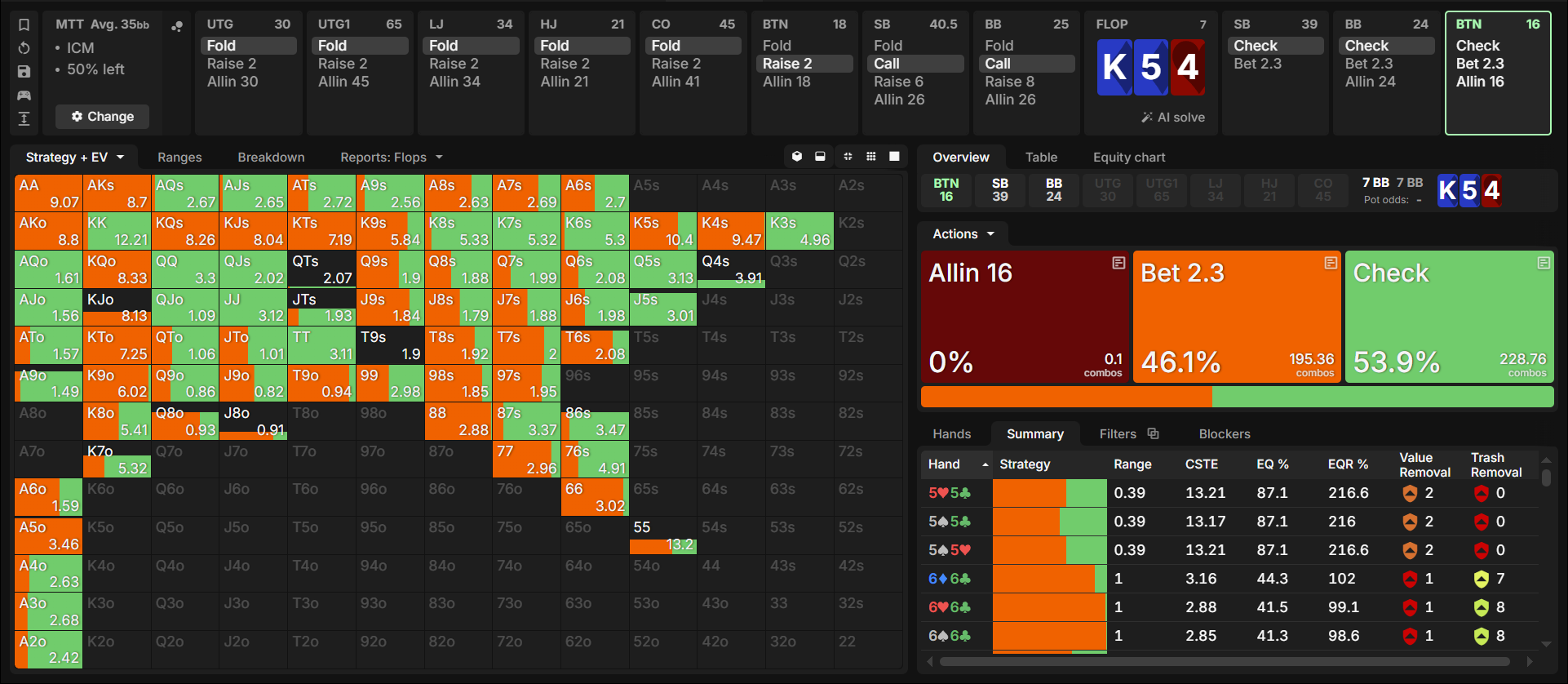
Task: Click the AI solve wand under the flop
Action: [1173, 118]
